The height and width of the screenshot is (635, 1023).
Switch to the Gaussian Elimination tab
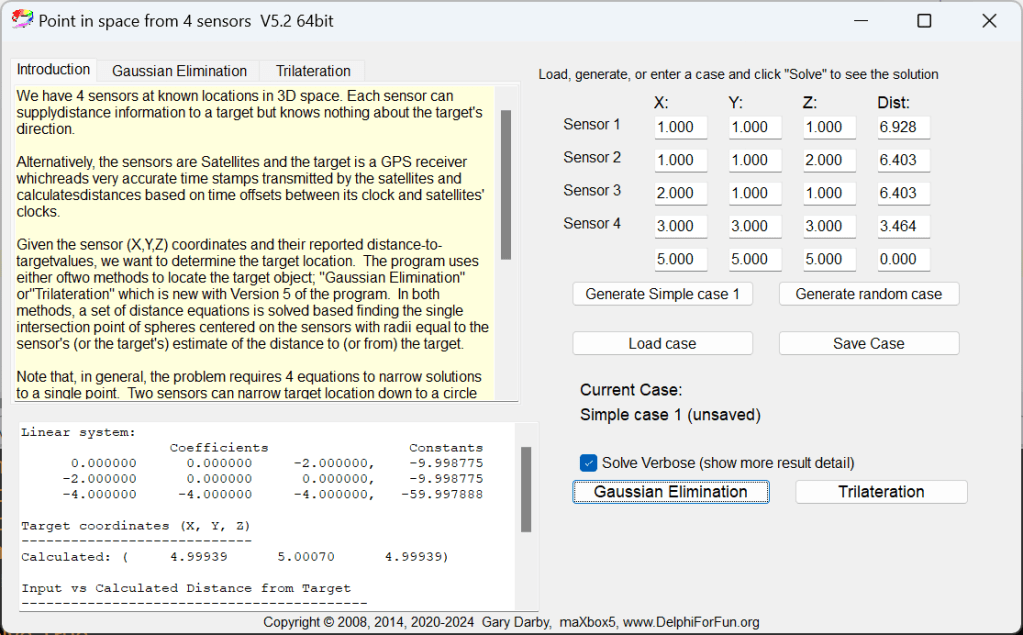click(x=179, y=71)
